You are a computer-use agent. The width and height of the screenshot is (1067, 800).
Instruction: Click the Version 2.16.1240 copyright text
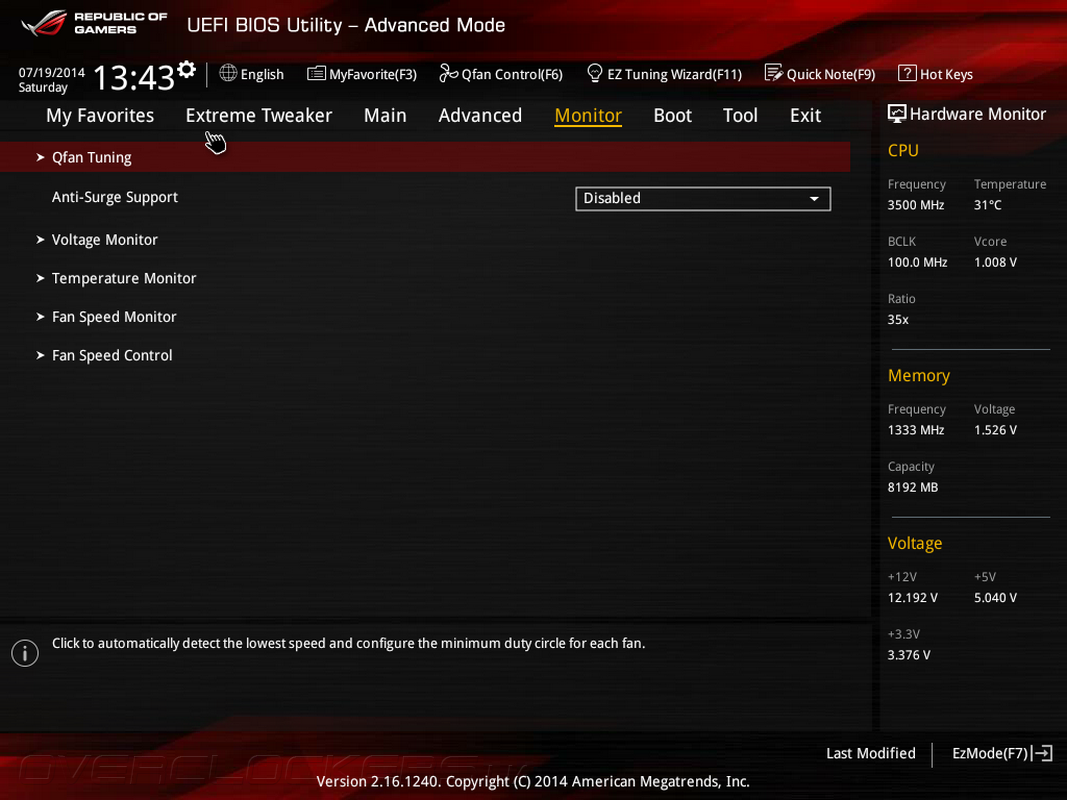[533, 781]
